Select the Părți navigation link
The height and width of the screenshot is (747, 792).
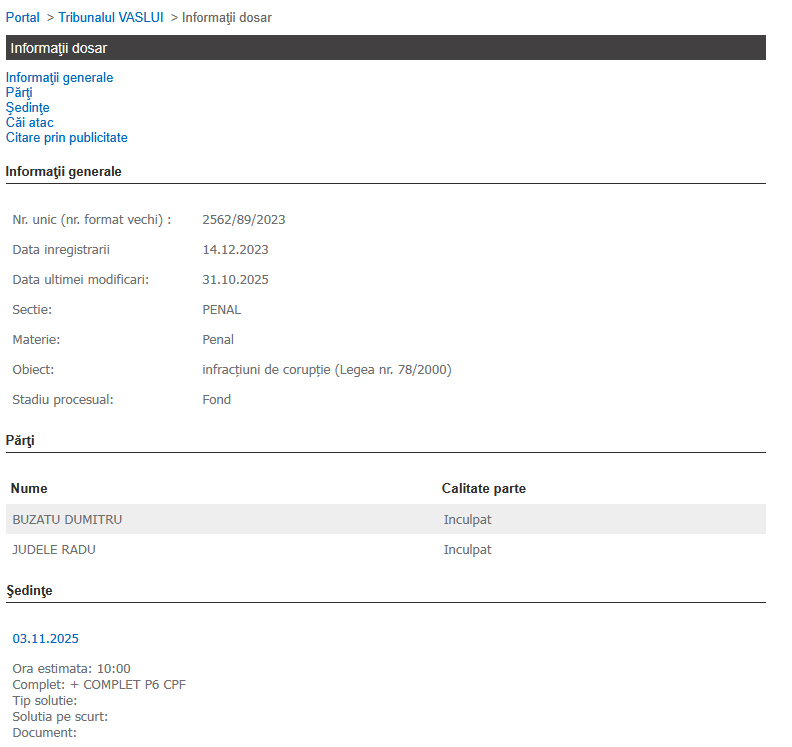(x=19, y=93)
